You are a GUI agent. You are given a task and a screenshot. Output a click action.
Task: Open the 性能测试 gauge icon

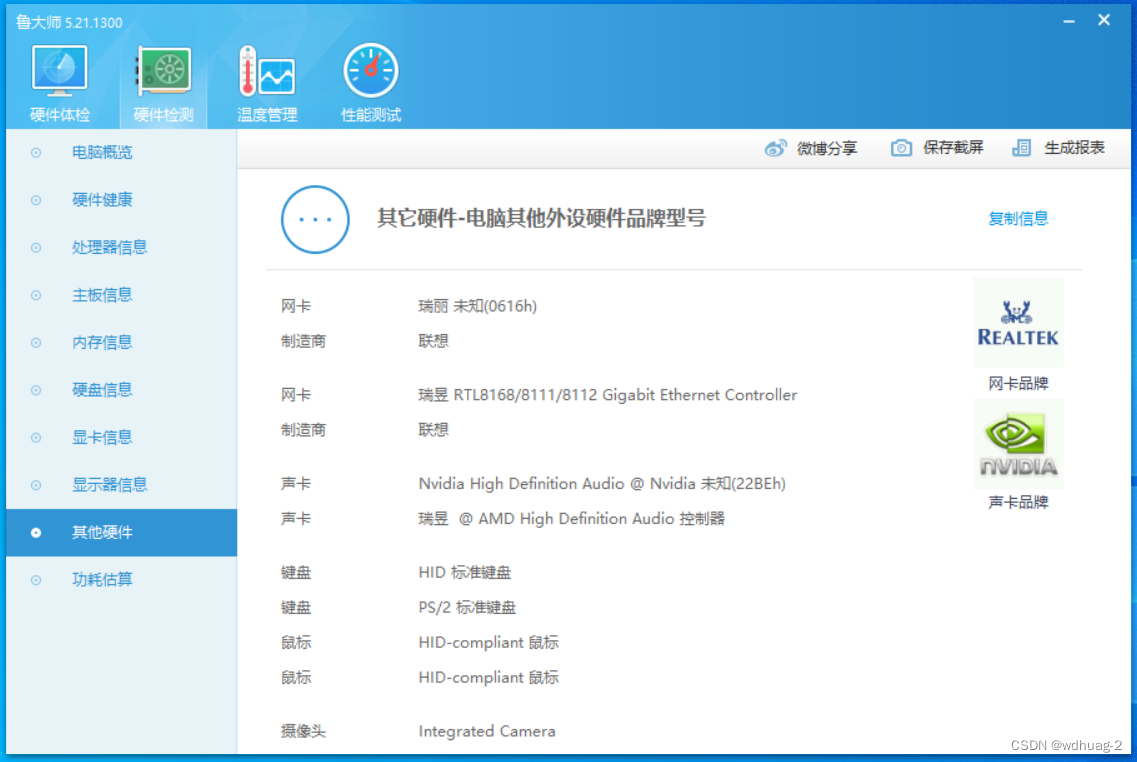[371, 71]
